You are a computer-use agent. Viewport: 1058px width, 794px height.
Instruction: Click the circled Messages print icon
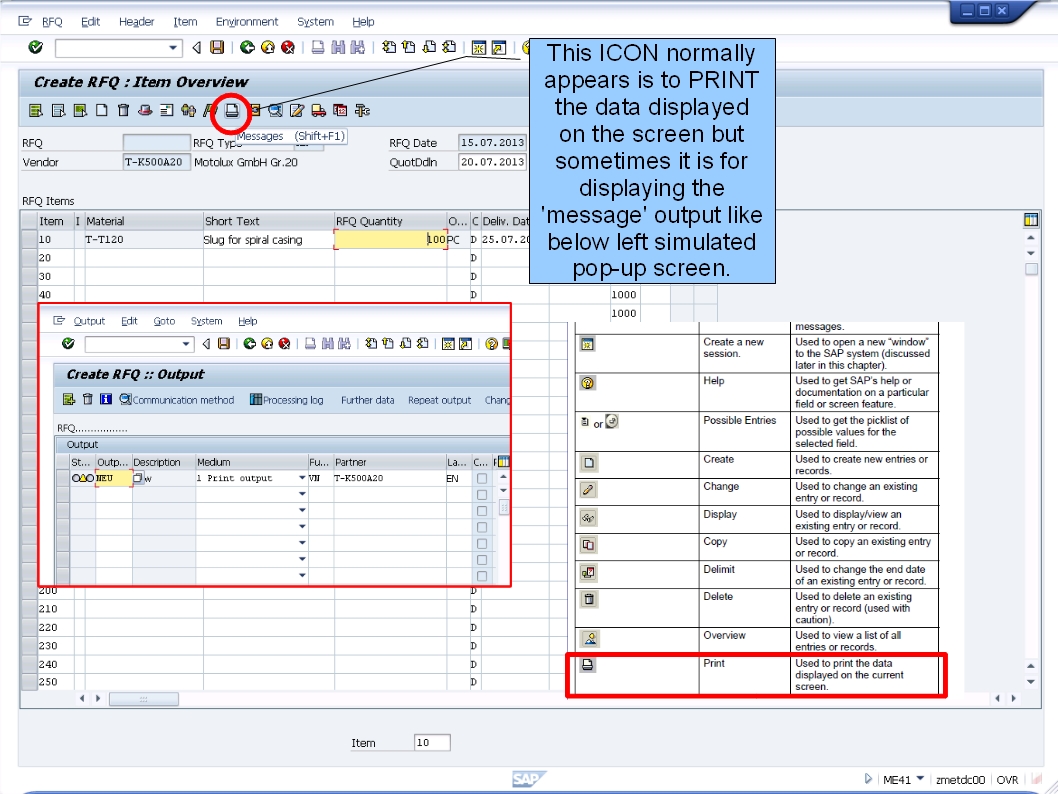[231, 112]
